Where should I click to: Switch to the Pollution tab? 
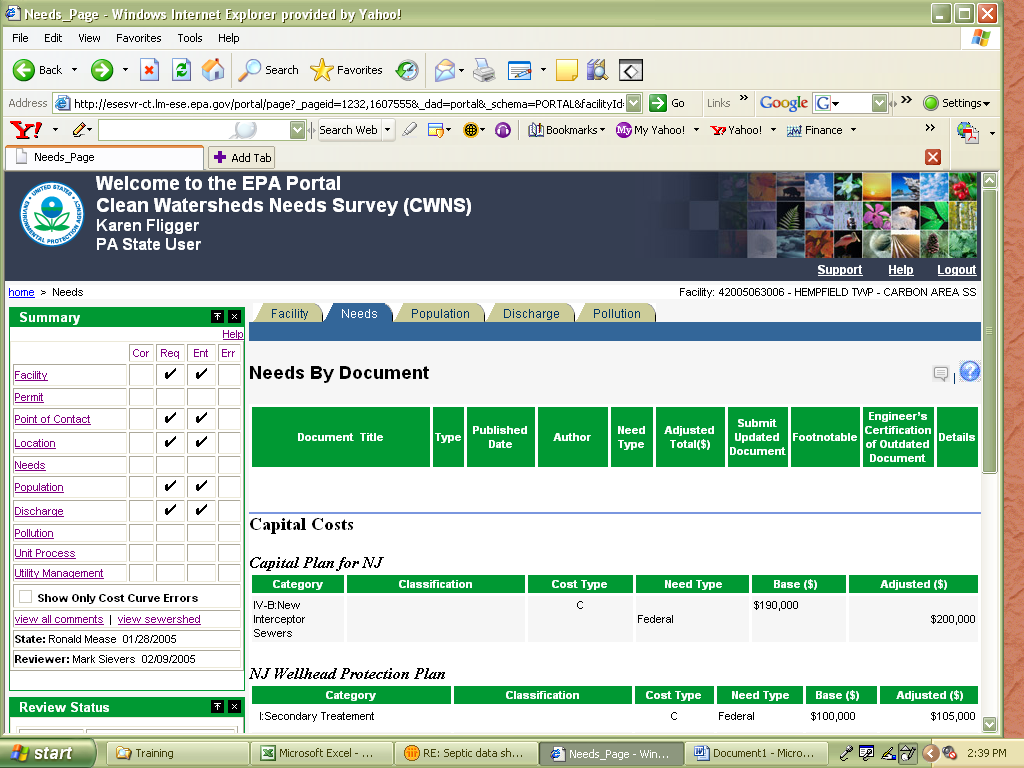(x=616, y=313)
